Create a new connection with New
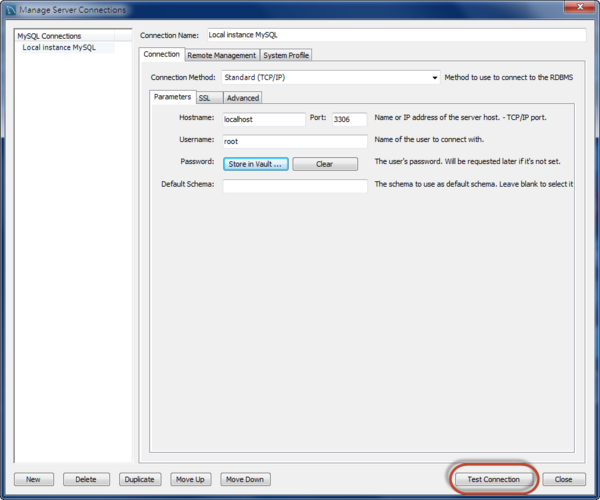 click(33, 479)
